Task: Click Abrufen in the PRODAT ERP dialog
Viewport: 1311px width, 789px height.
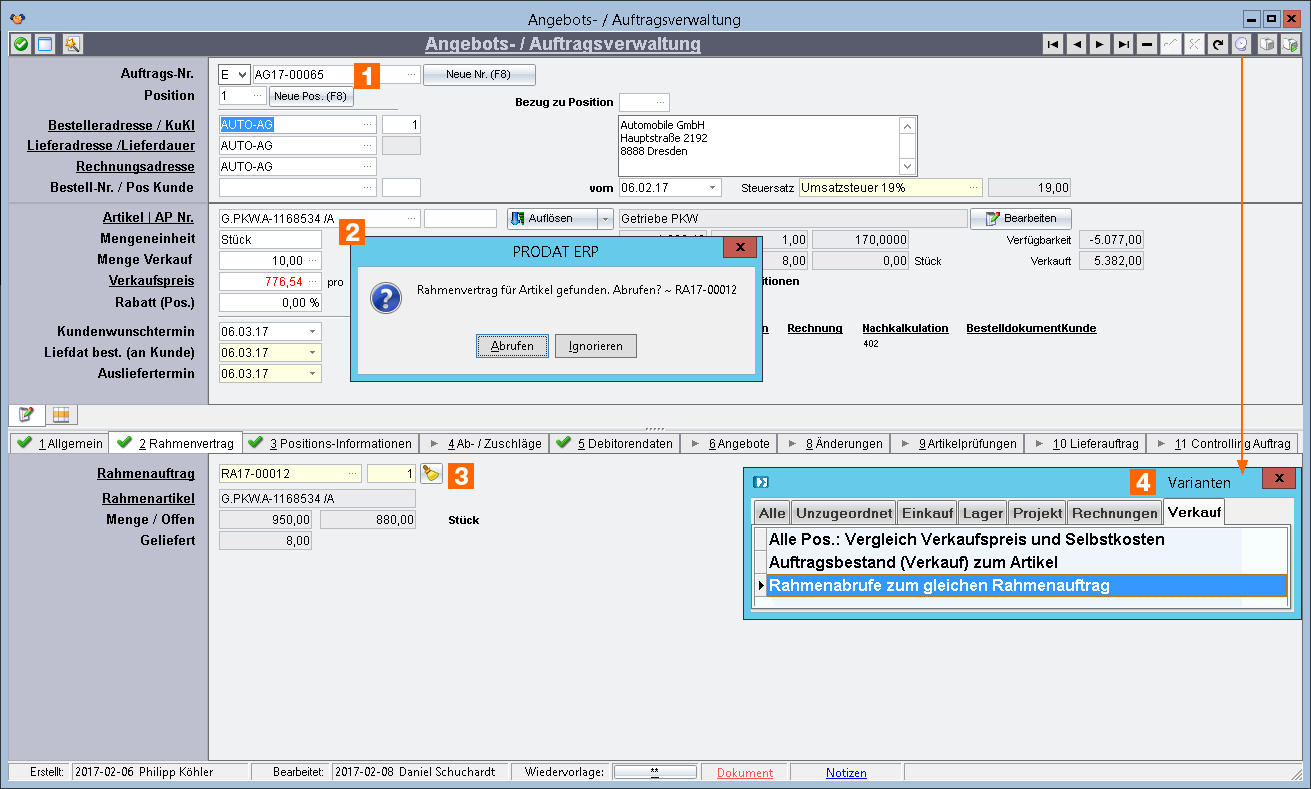Action: (512, 346)
